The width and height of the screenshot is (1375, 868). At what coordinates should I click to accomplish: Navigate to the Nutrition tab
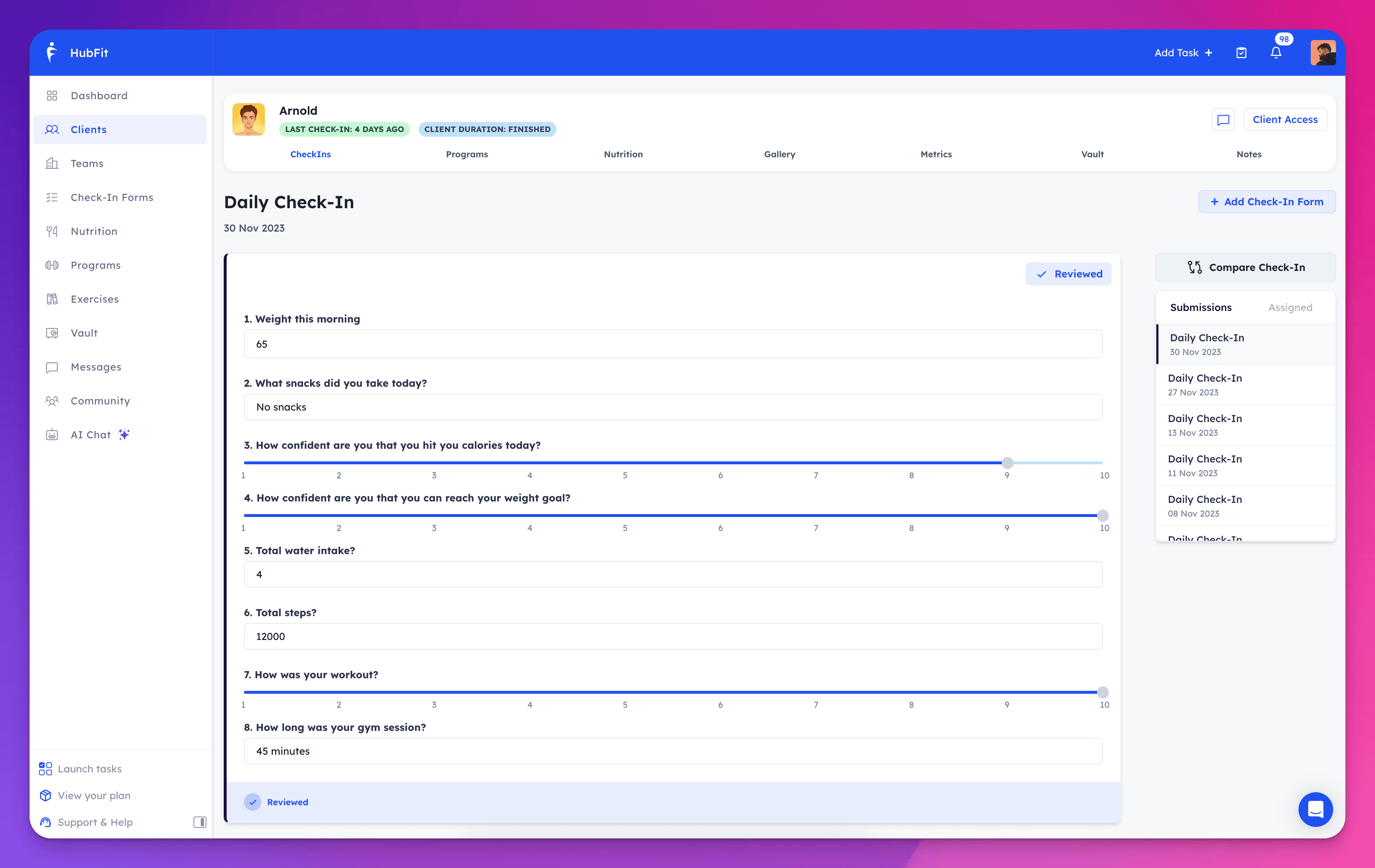622,154
